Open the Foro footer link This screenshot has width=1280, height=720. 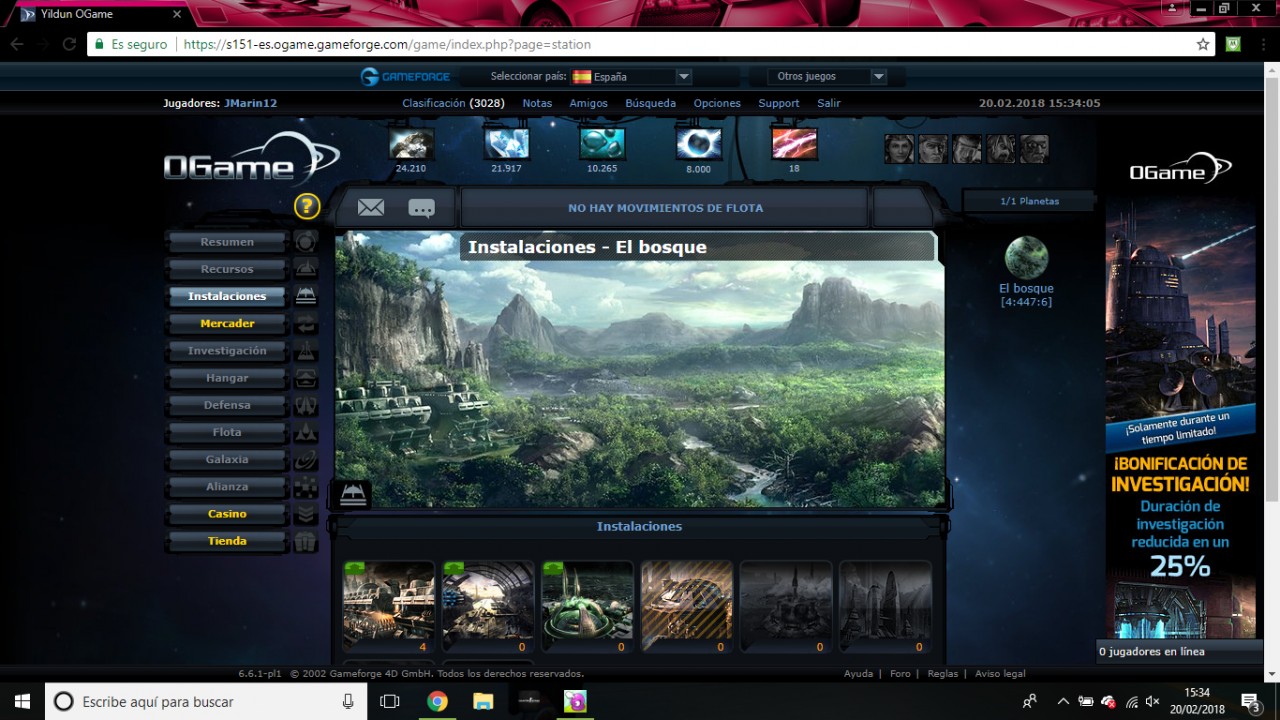pyautogui.click(x=900, y=674)
